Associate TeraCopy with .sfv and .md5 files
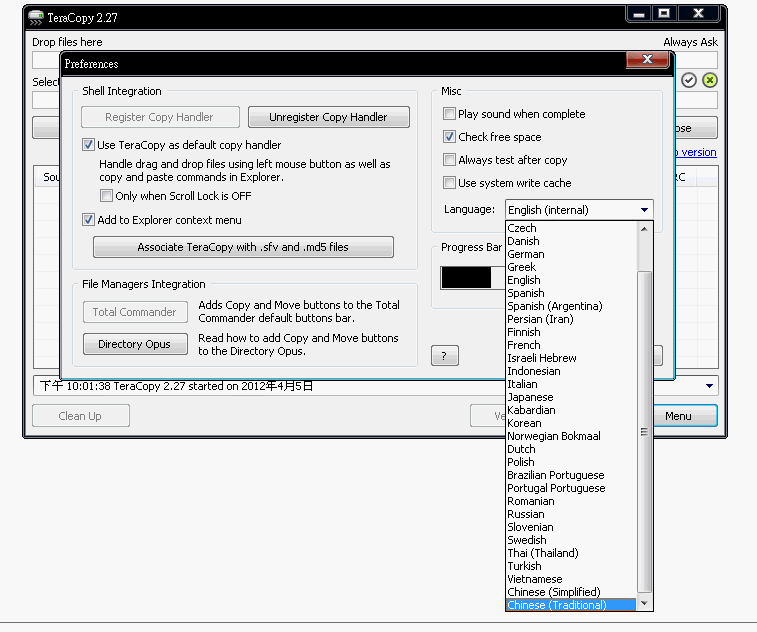 pyautogui.click(x=243, y=247)
